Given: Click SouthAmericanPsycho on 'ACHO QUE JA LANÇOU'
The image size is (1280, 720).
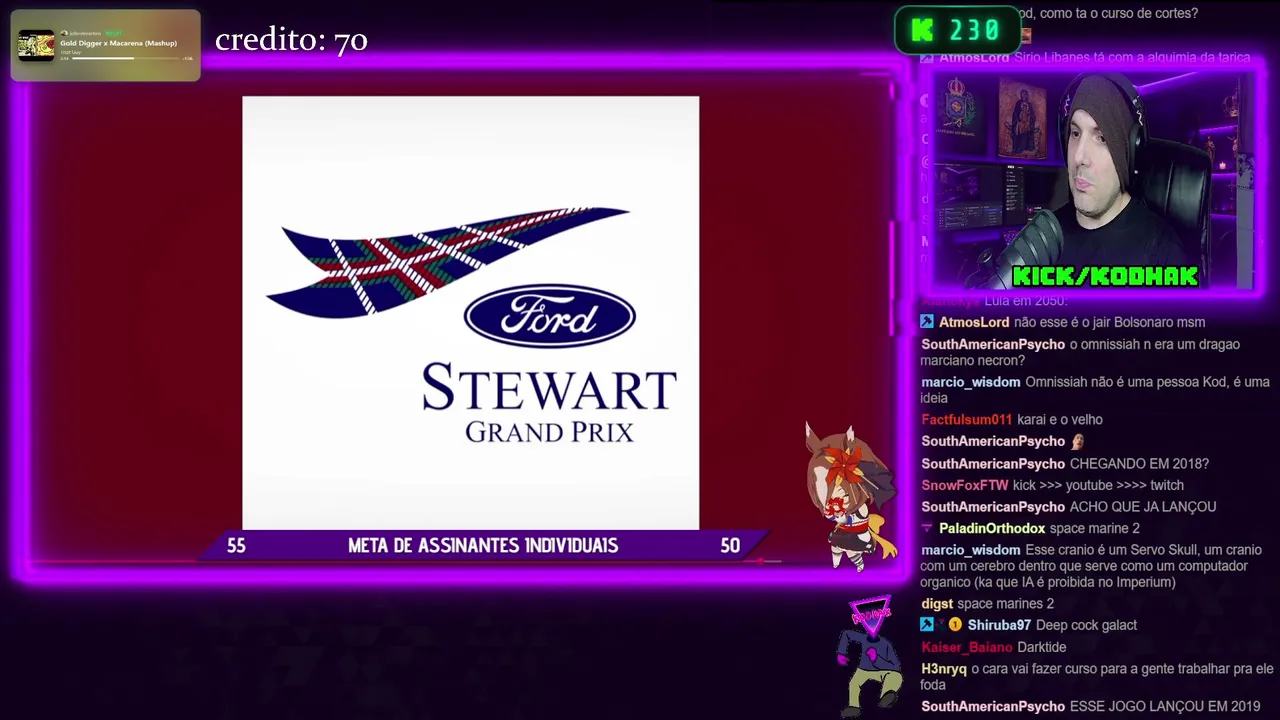Looking at the screenshot, I should click(993, 507).
